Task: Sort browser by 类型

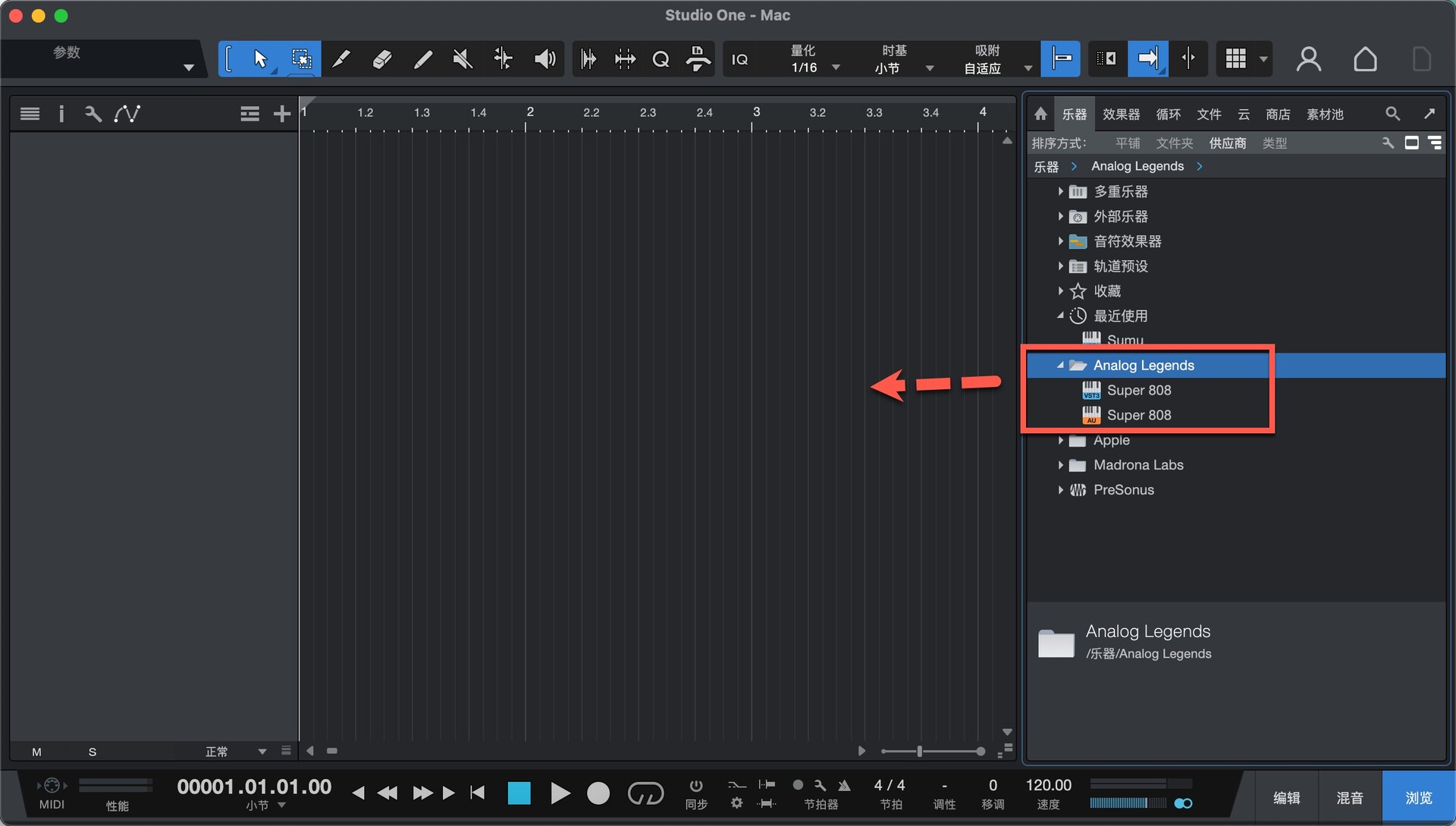Action: (1274, 143)
